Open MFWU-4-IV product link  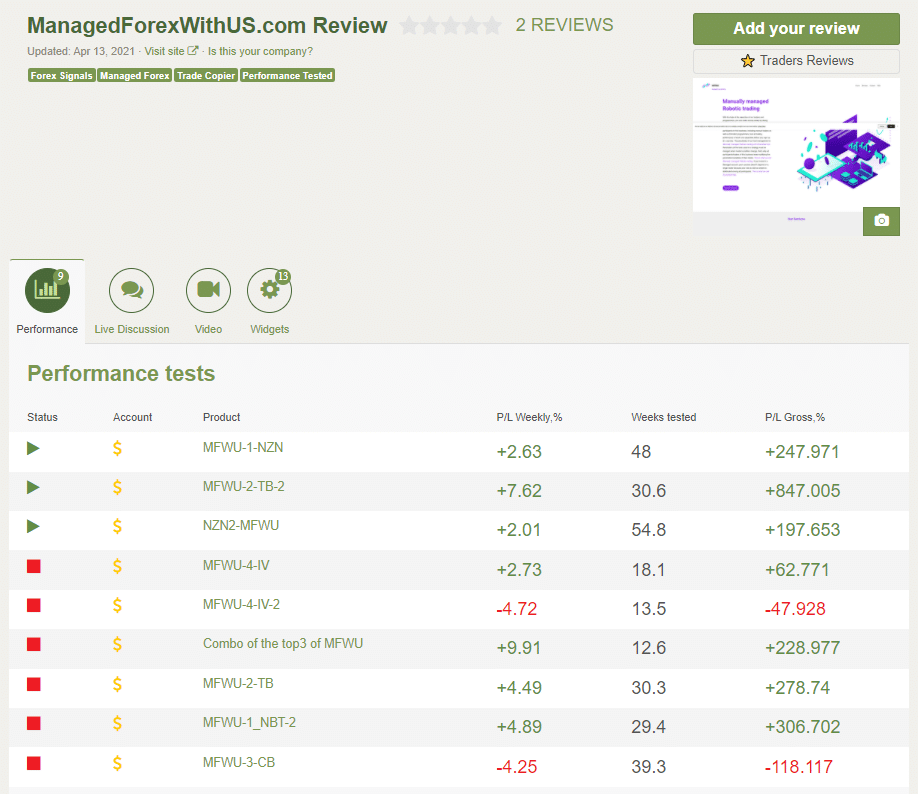(x=236, y=565)
